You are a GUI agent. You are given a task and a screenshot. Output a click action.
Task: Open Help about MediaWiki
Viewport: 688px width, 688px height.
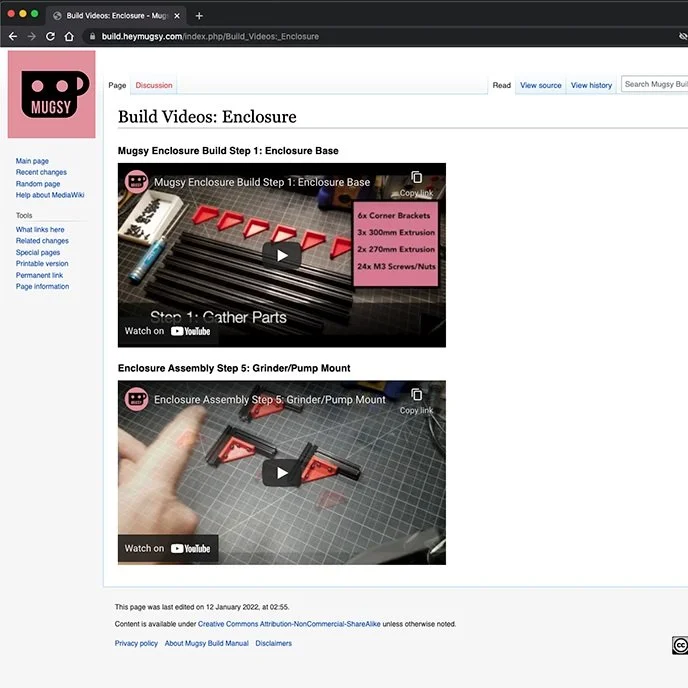(x=50, y=195)
